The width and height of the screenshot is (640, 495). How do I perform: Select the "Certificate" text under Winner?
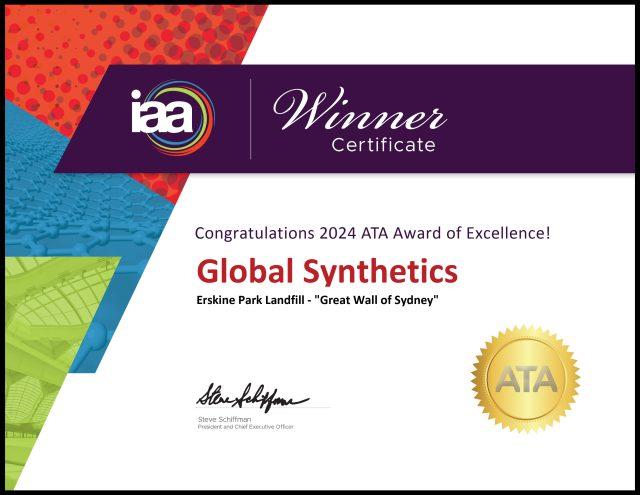click(x=383, y=145)
